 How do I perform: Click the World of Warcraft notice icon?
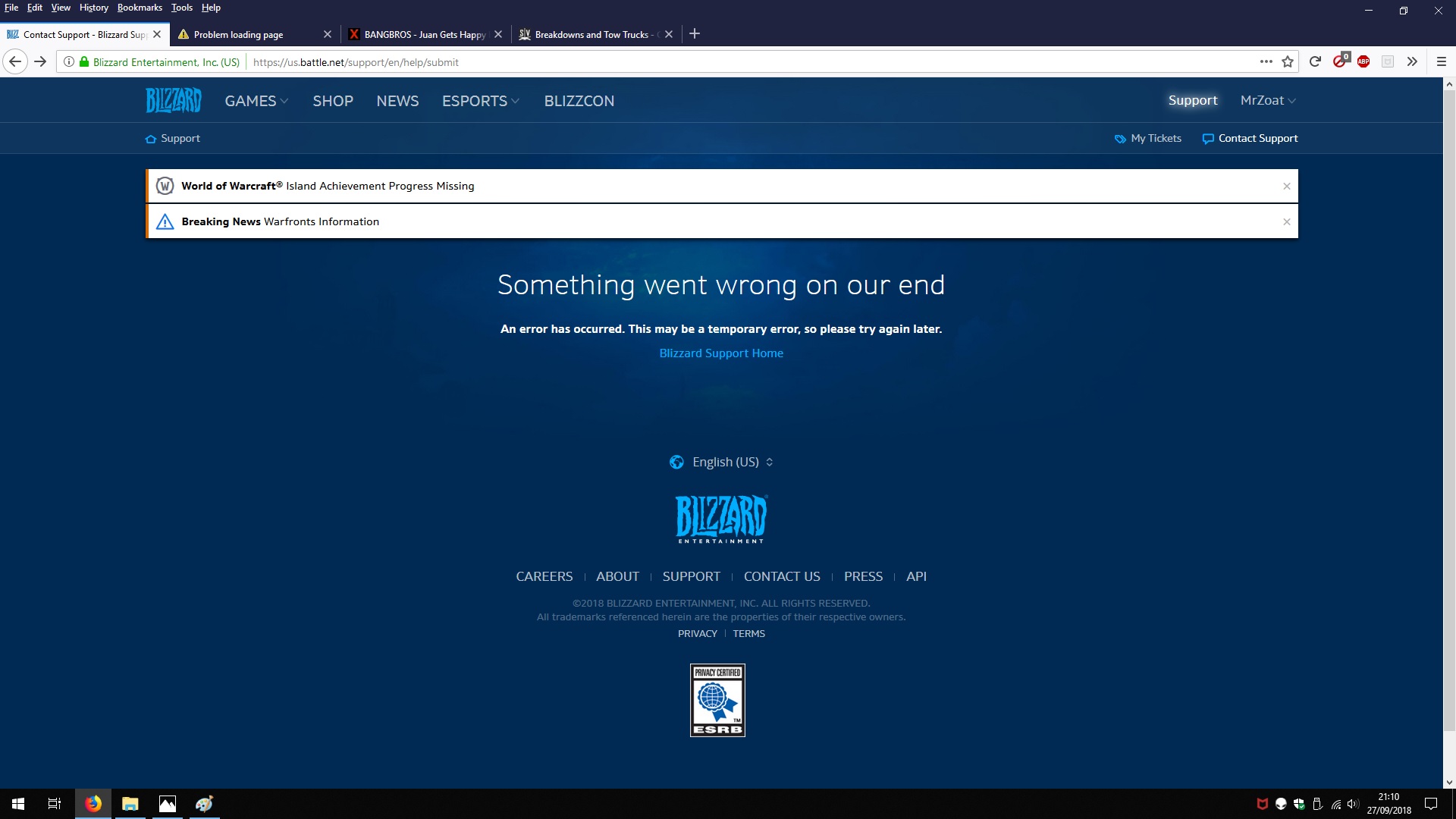[x=165, y=186]
